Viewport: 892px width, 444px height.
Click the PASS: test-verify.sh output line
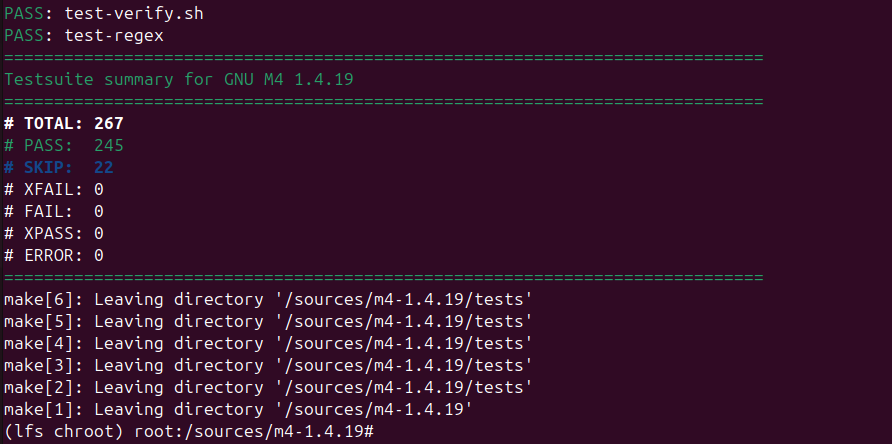click(95, 14)
